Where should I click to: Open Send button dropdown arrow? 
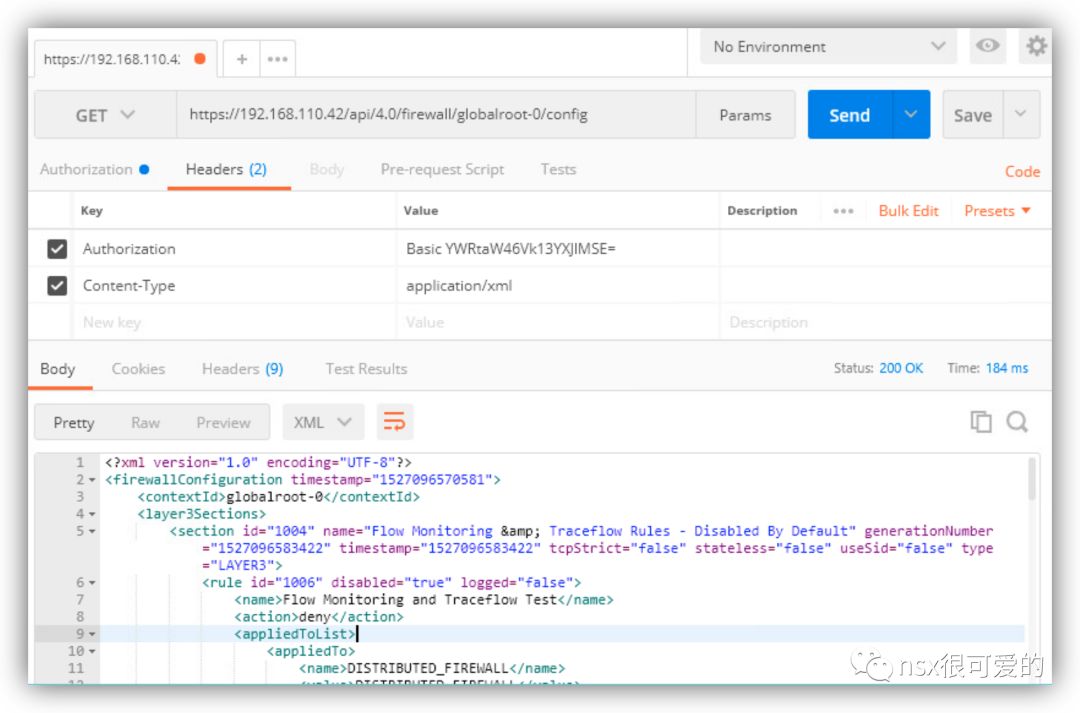(x=911, y=114)
